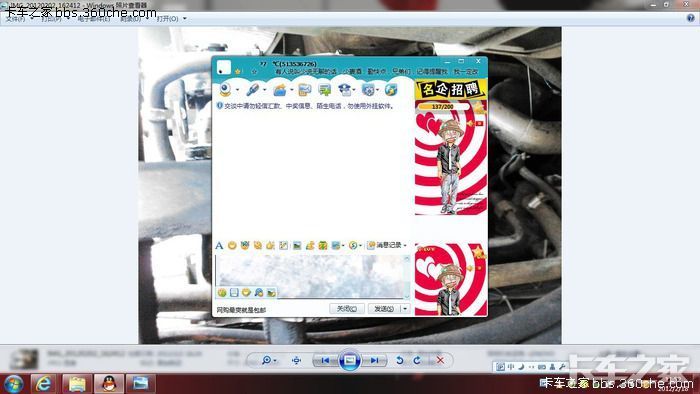Expand the send button options arrow
This screenshot has height=394, width=700.
pos(405,308)
